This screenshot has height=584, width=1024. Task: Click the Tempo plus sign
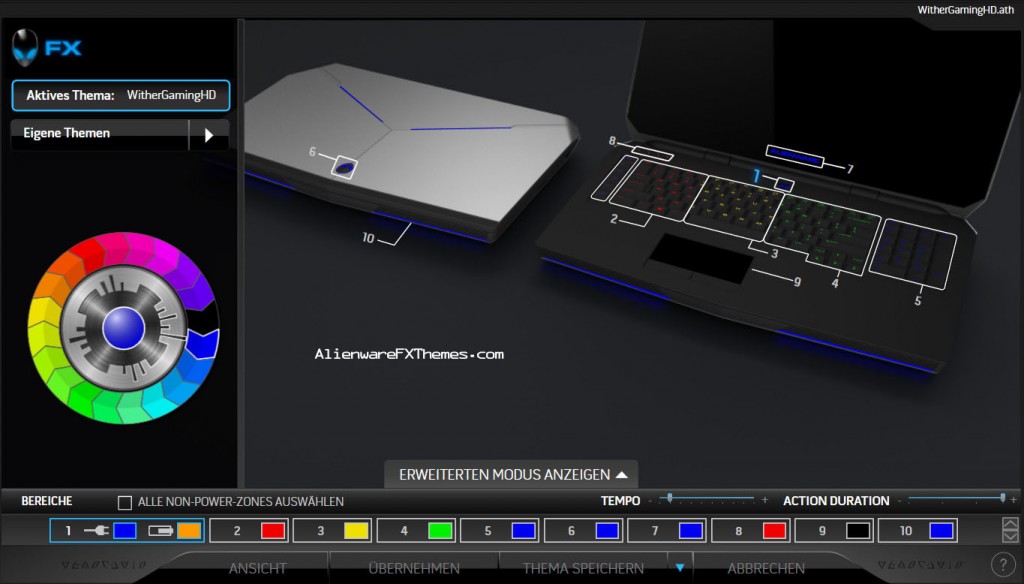coord(765,500)
